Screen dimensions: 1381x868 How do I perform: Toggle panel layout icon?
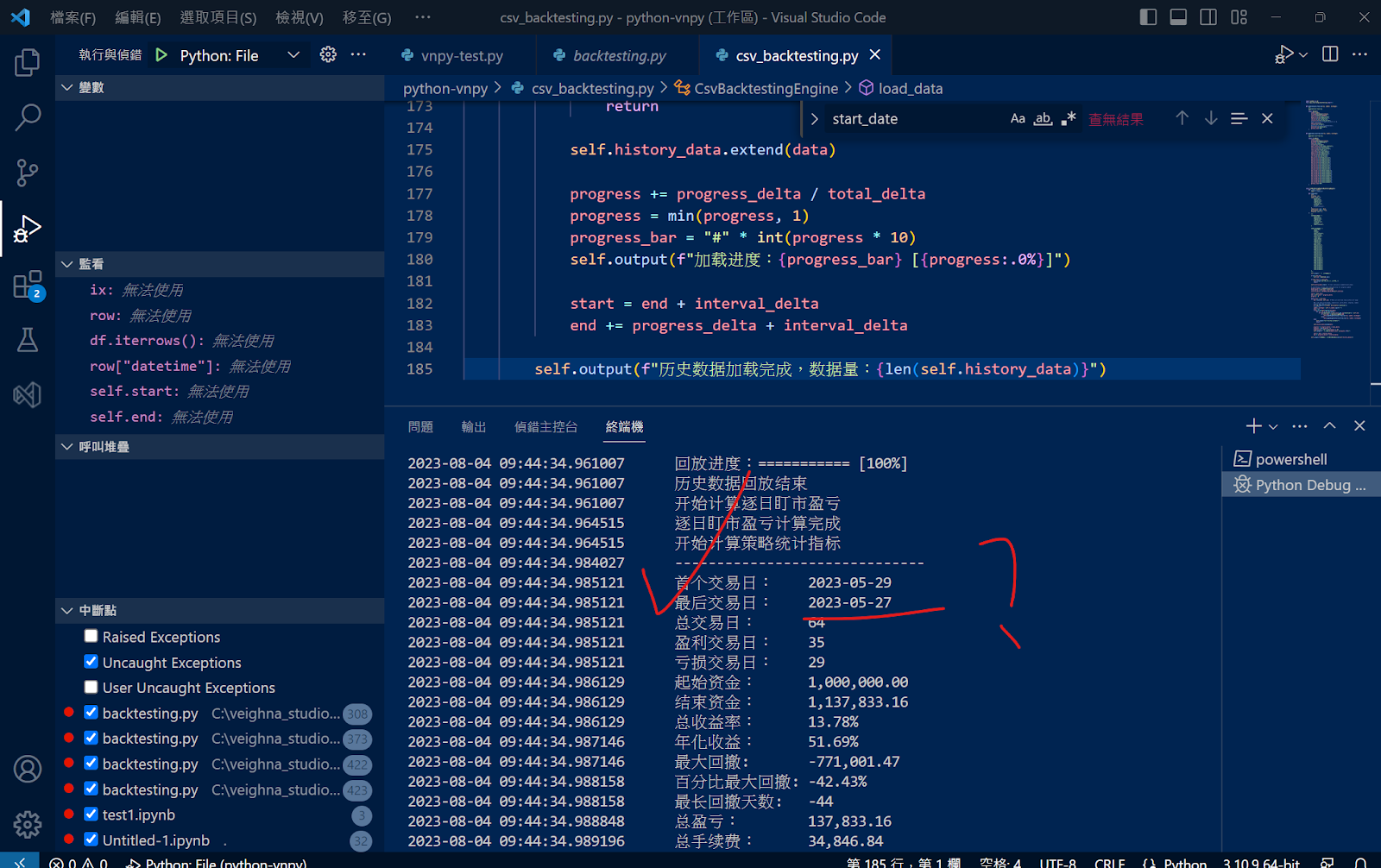(1178, 17)
